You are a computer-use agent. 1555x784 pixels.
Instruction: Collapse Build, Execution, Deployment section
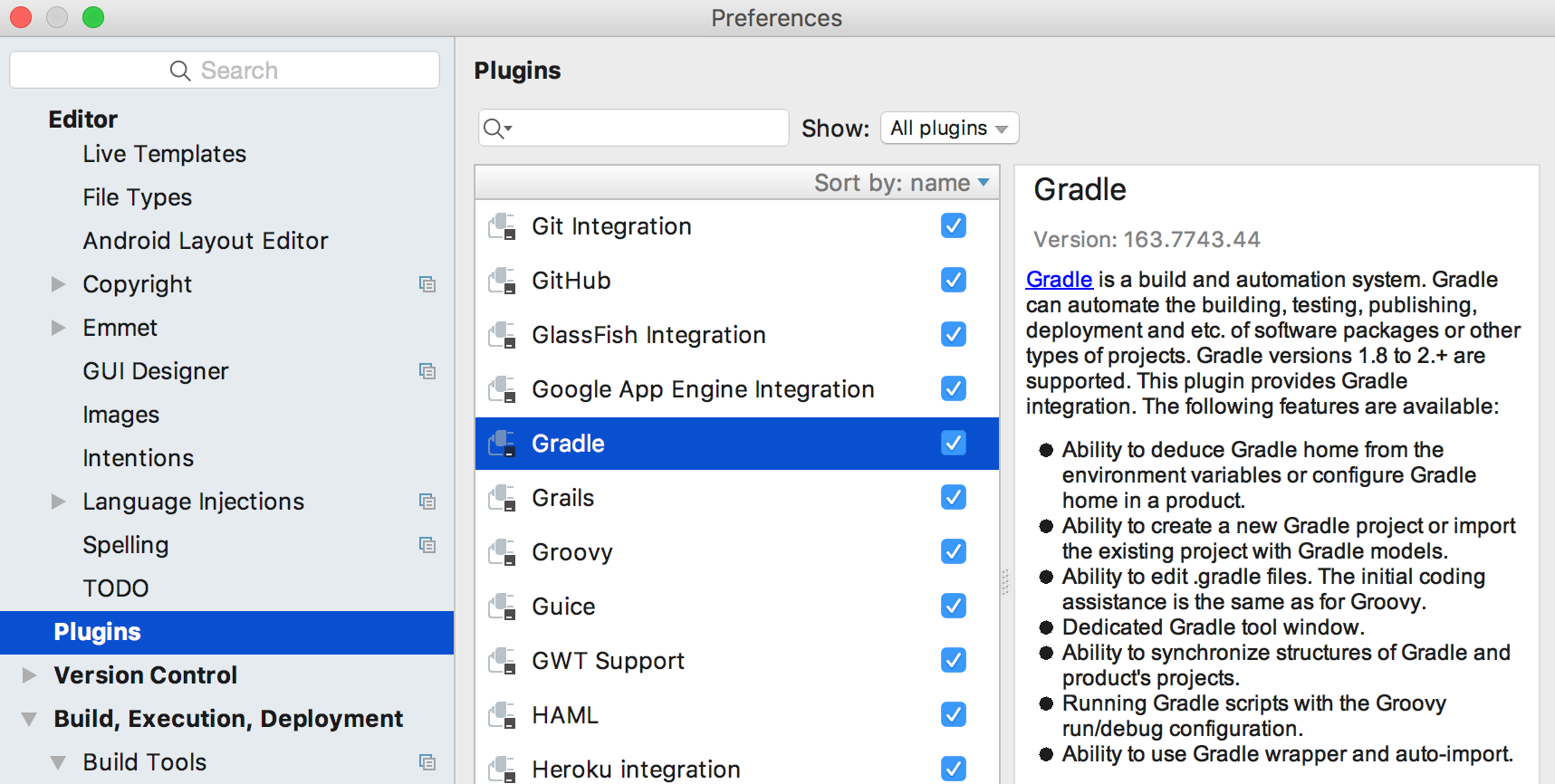[30, 719]
